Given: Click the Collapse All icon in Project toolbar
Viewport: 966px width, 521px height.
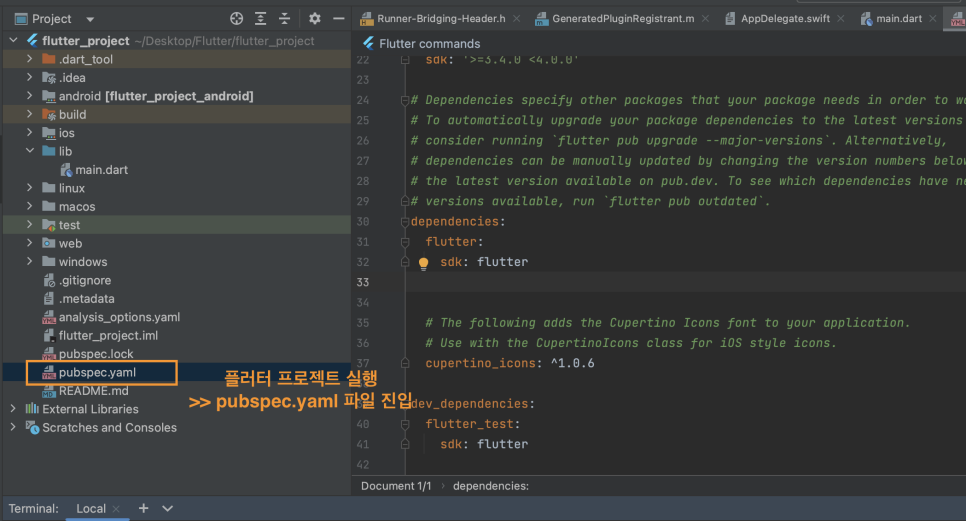Looking at the screenshot, I should pos(284,18).
